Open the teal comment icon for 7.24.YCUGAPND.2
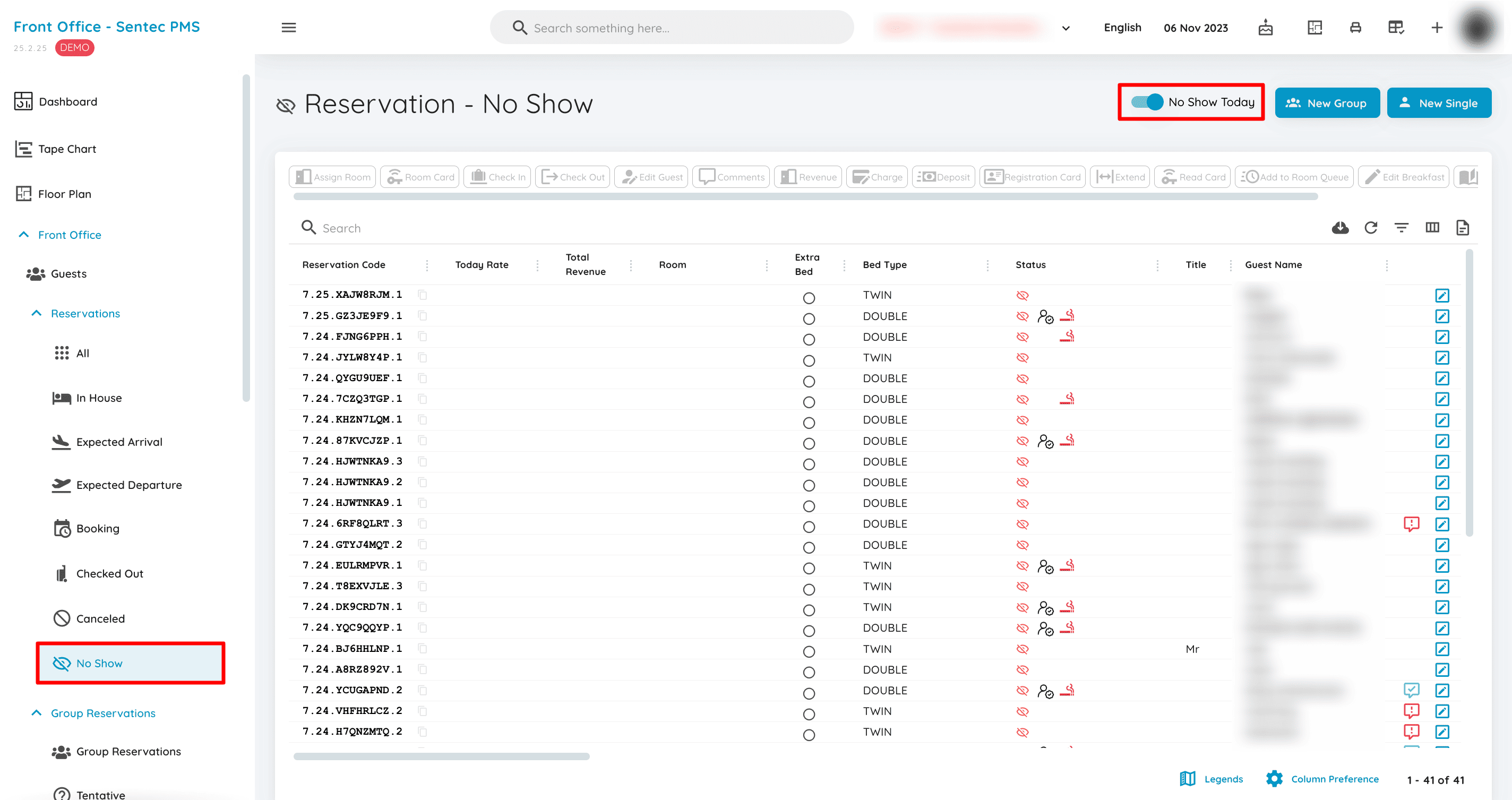 (1411, 690)
